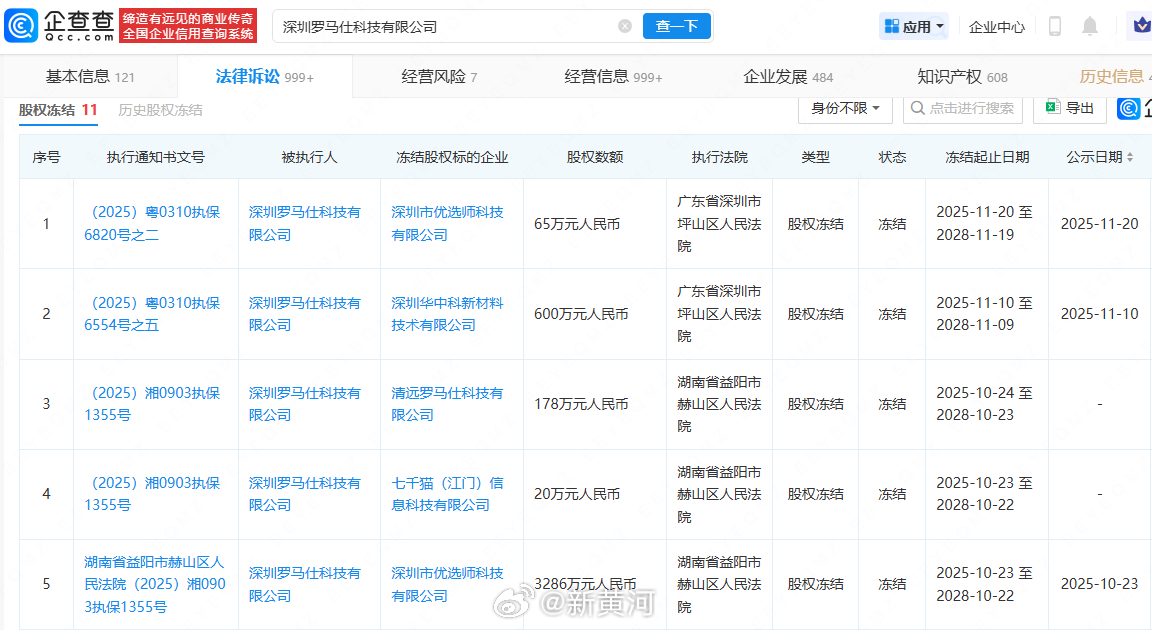
Task: Click the company name search input field
Action: (448, 26)
